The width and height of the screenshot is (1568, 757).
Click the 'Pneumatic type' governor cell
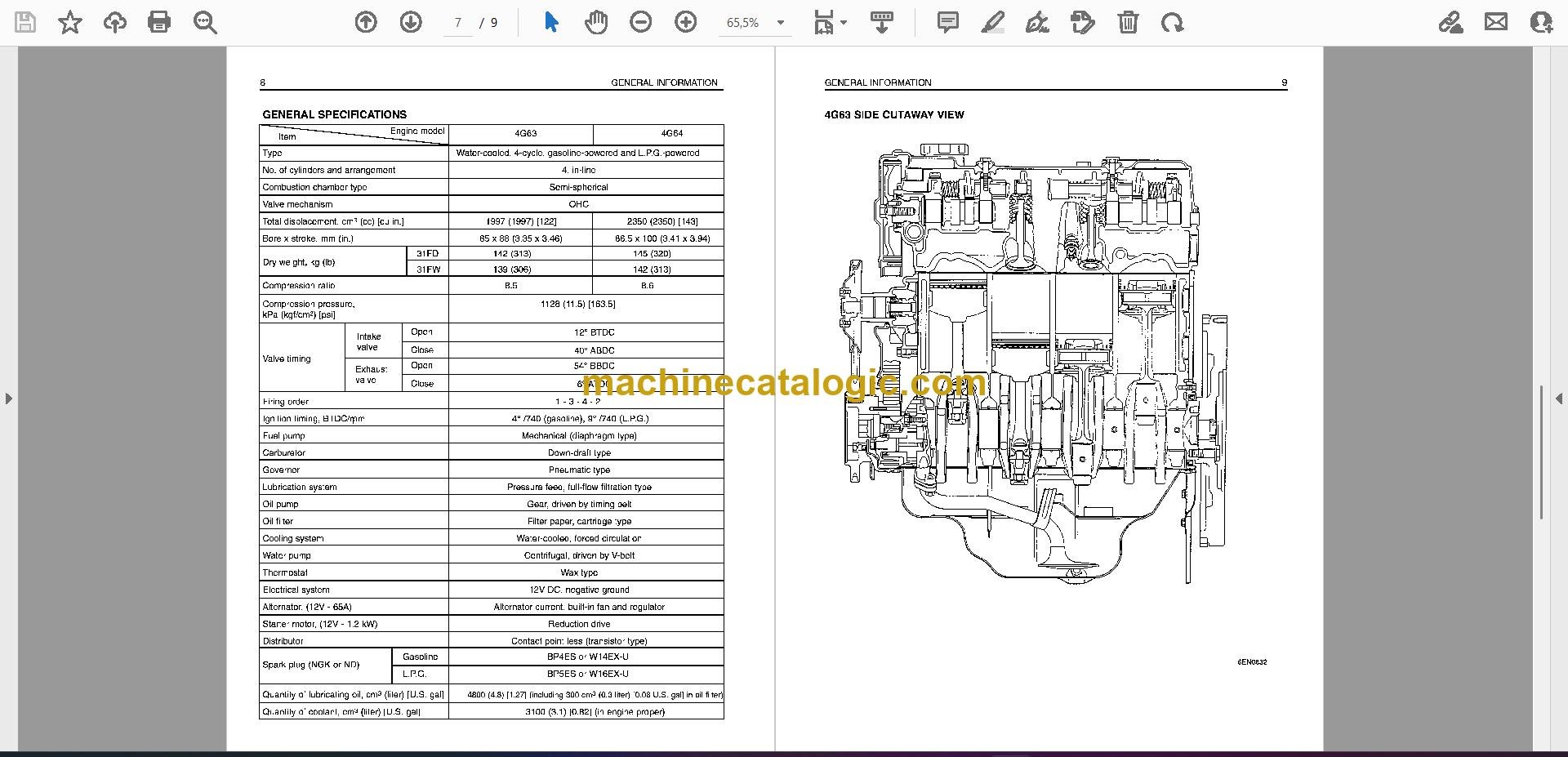(579, 470)
